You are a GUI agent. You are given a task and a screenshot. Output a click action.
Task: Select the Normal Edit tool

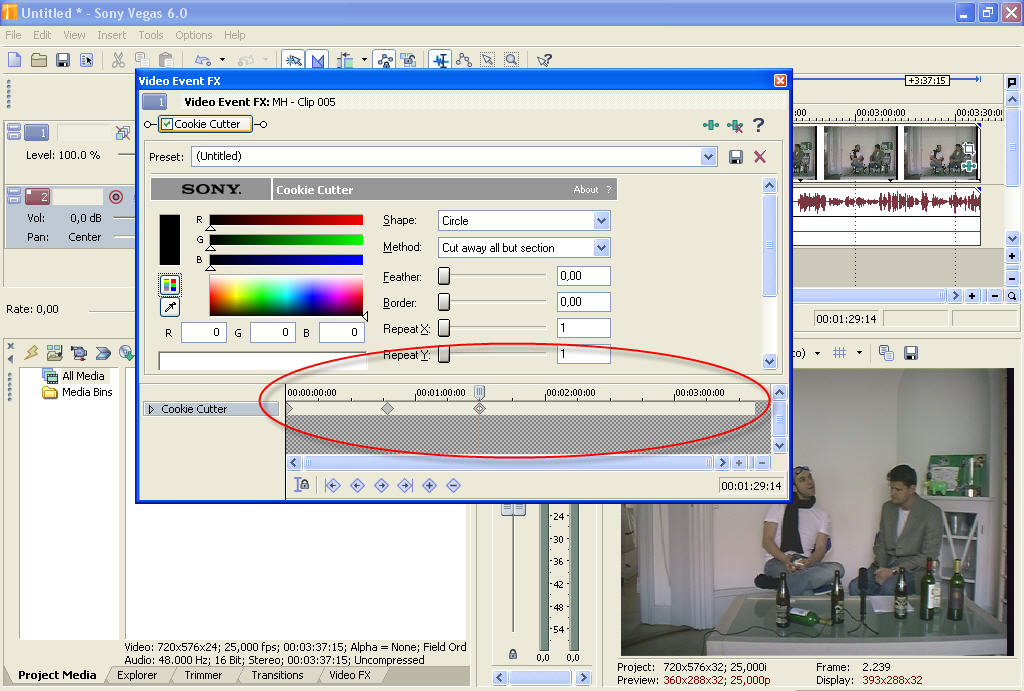click(441, 60)
